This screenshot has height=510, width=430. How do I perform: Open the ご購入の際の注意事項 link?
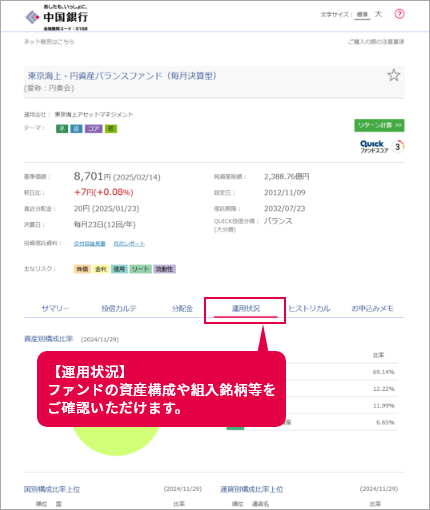coord(376,42)
